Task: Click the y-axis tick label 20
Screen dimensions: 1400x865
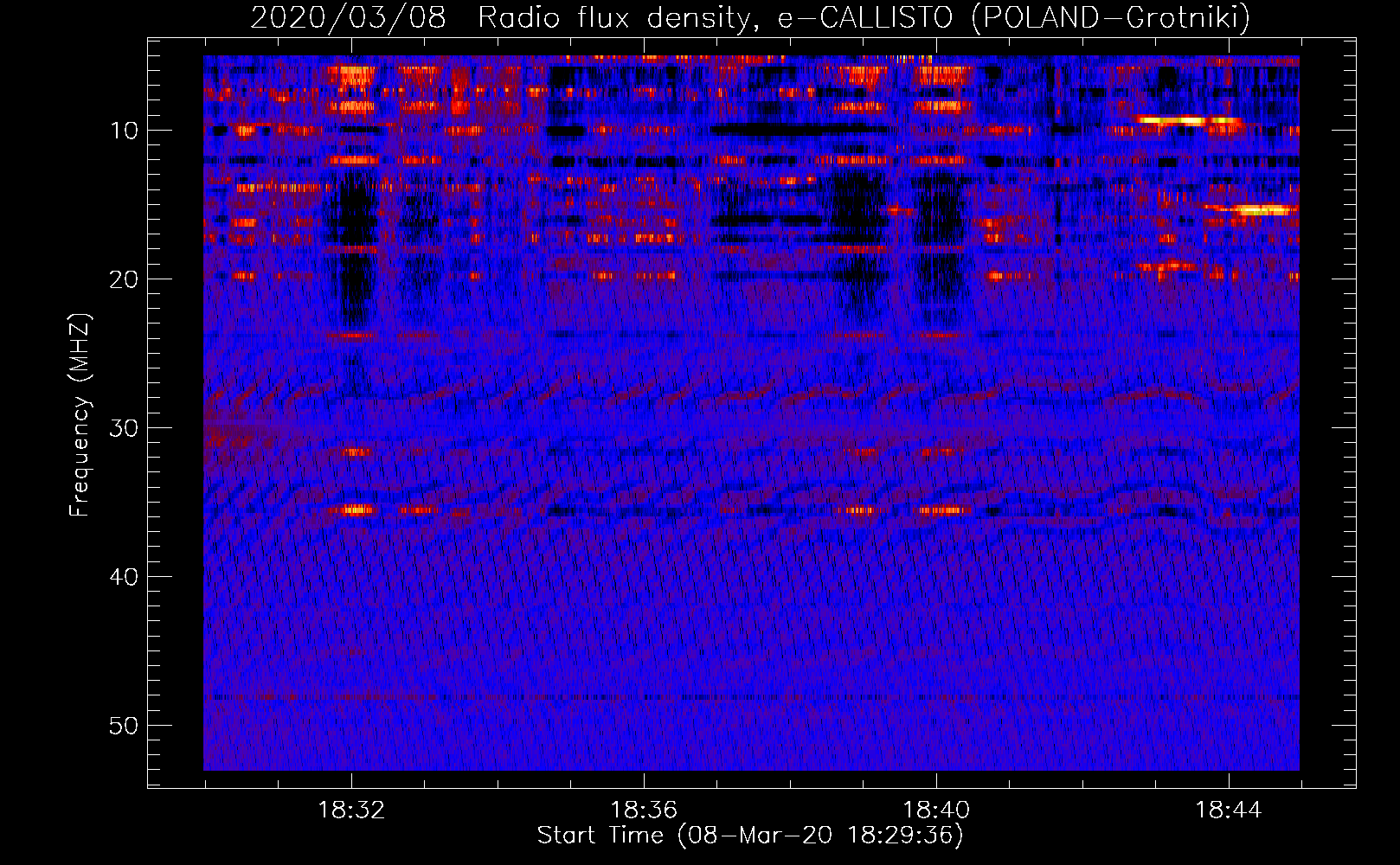Action: [125, 279]
